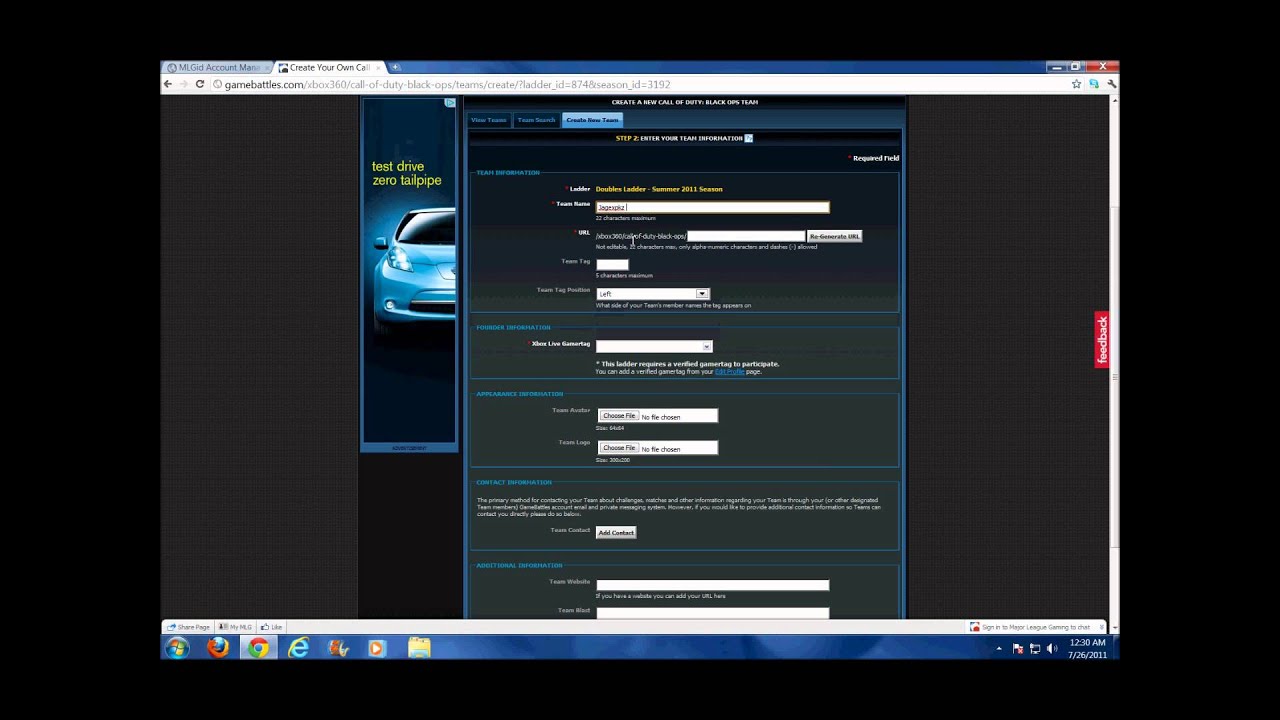The height and width of the screenshot is (720, 1280).
Task: Choose File for Team Logo
Action: pos(619,448)
